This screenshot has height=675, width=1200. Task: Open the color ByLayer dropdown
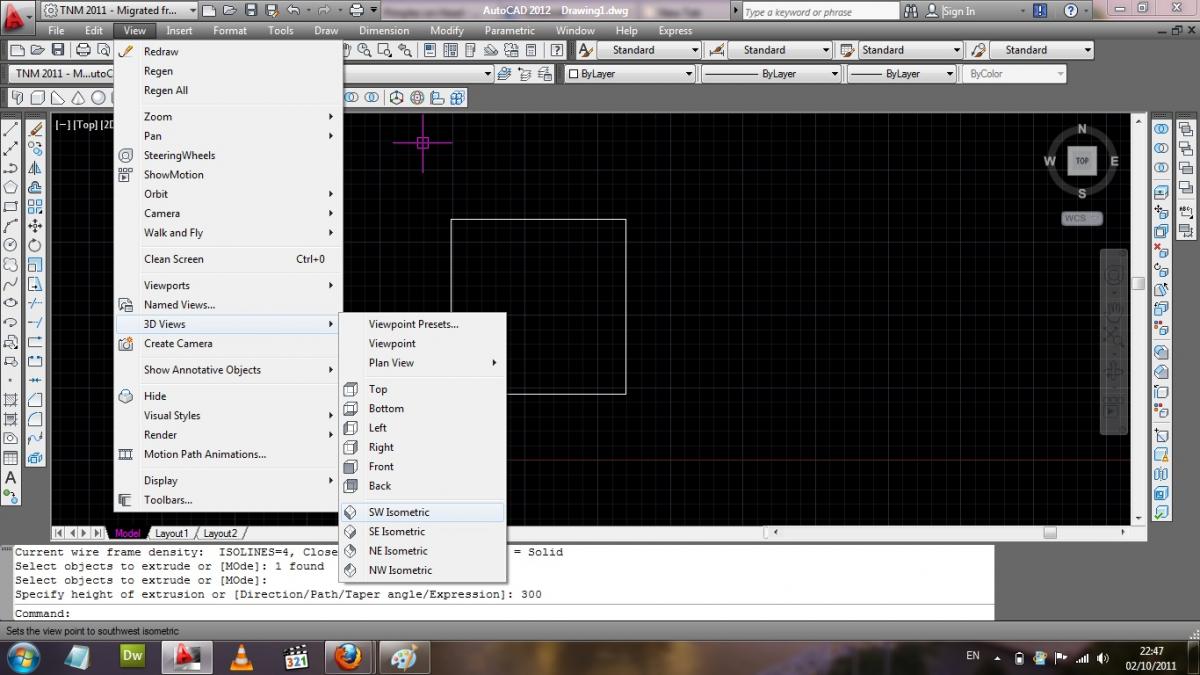point(630,74)
